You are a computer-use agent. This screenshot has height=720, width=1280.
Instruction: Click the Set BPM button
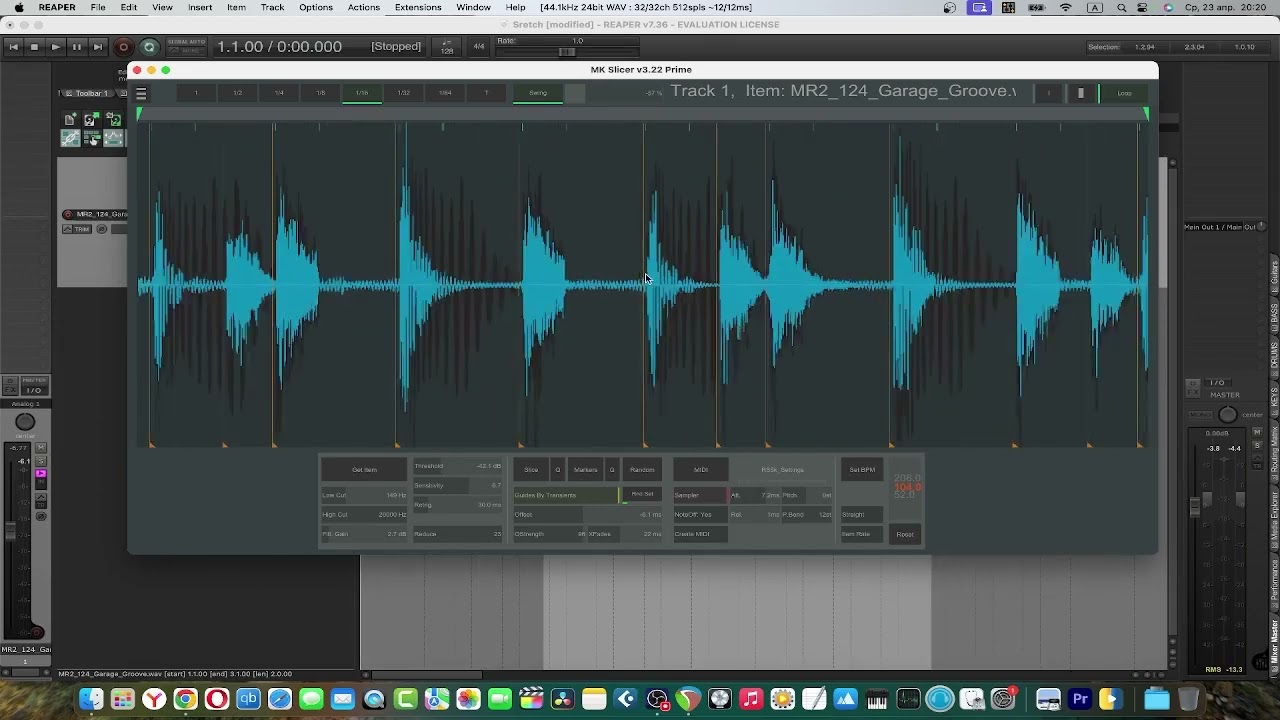tap(862, 470)
